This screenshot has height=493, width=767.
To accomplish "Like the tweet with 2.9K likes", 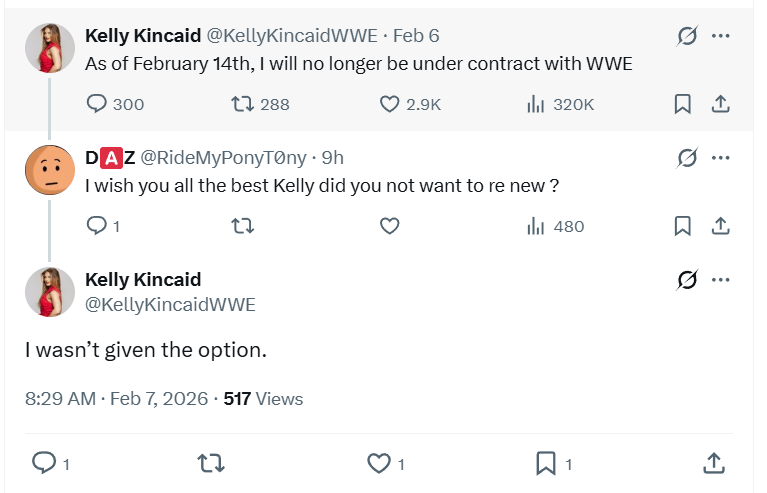I will [x=390, y=104].
